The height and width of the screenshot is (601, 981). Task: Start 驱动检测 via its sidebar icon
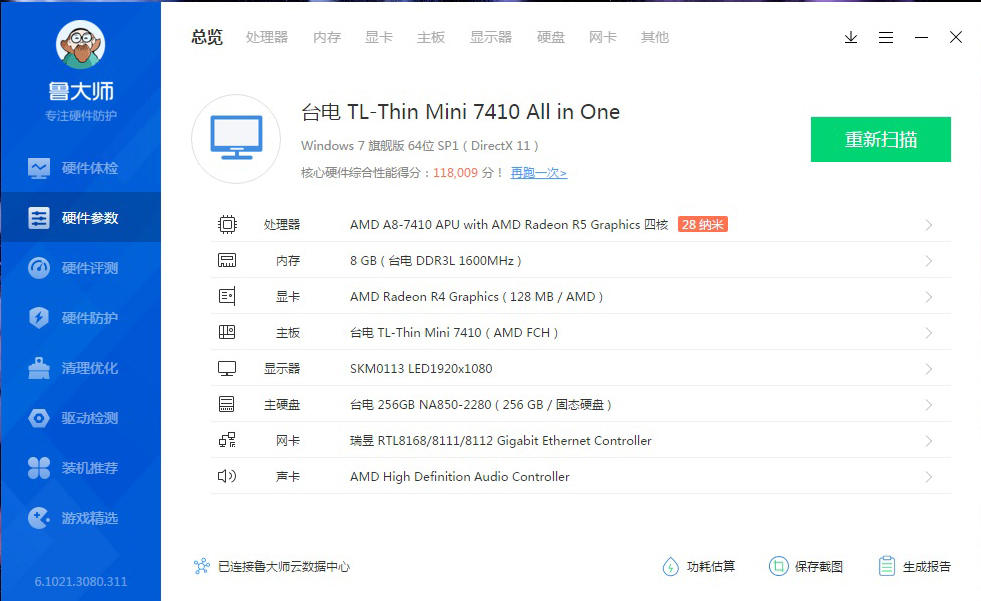(x=80, y=417)
